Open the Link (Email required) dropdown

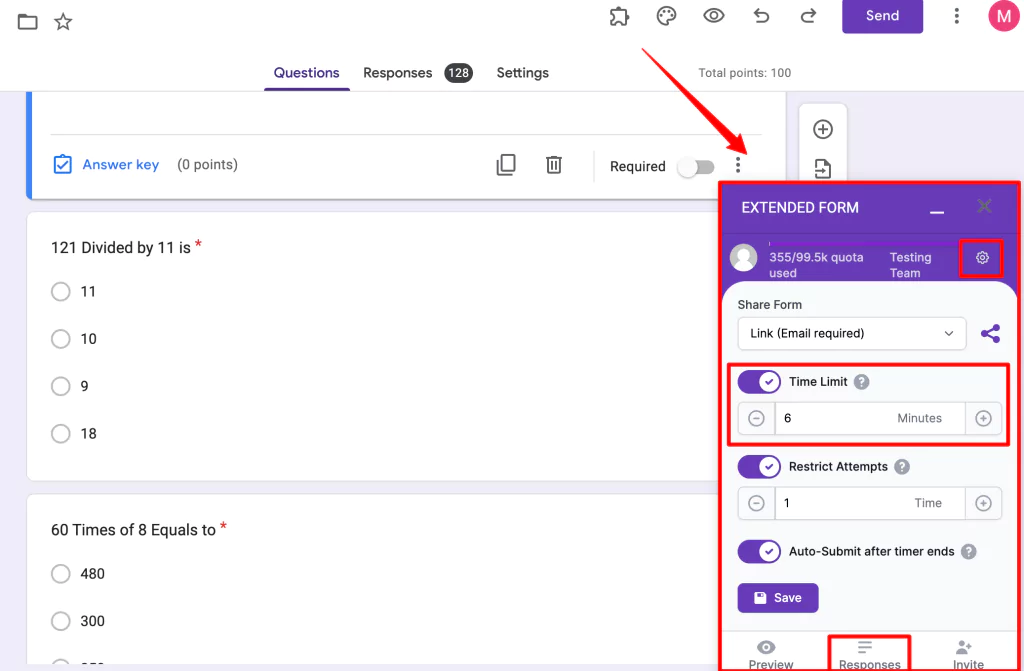pos(851,333)
